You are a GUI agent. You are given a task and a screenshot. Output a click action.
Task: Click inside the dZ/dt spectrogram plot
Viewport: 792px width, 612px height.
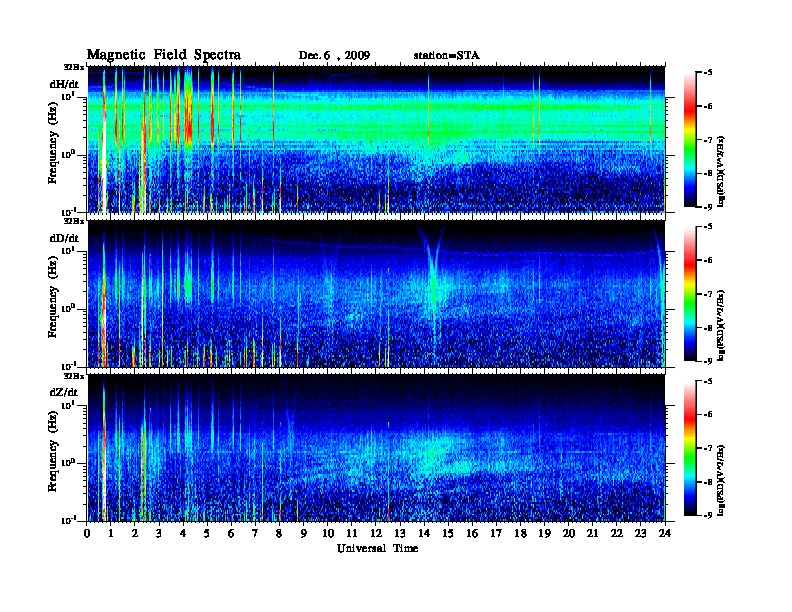[x=376, y=448]
